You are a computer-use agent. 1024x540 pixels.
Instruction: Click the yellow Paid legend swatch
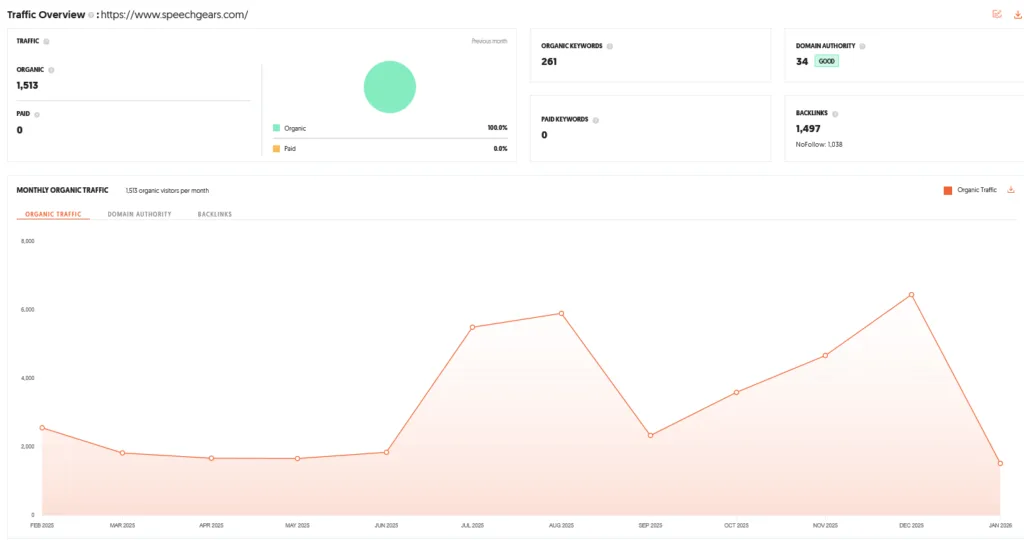[276, 149]
